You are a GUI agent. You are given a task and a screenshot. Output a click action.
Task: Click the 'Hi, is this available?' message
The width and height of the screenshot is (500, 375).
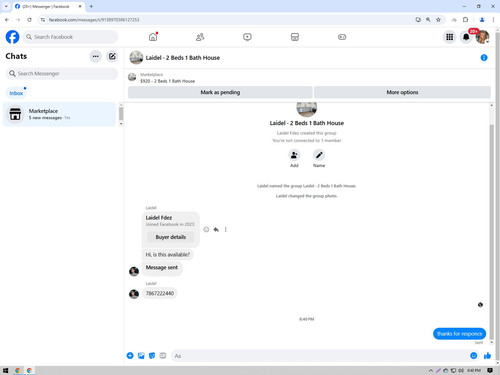point(168,254)
